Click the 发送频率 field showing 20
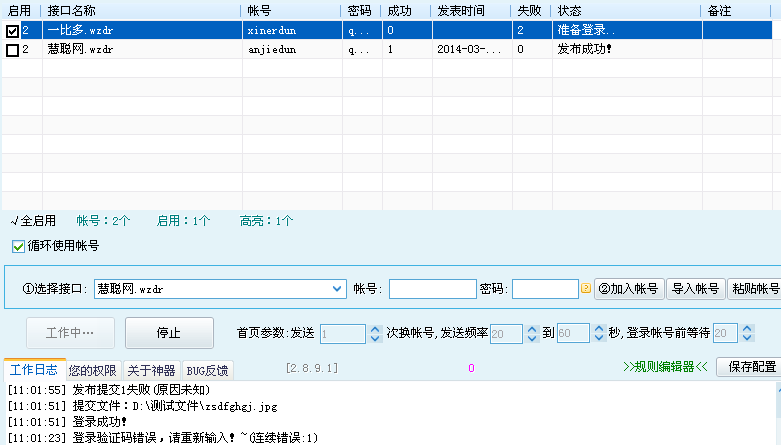Image resolution: width=781 pixels, height=445 pixels. (506, 334)
